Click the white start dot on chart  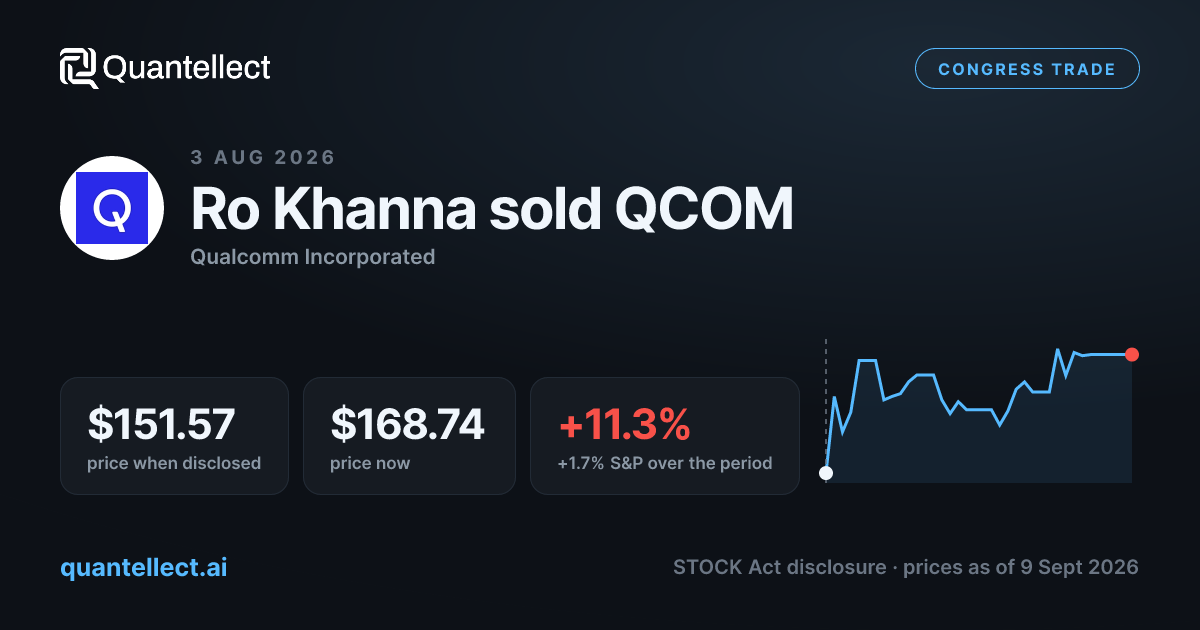click(826, 473)
